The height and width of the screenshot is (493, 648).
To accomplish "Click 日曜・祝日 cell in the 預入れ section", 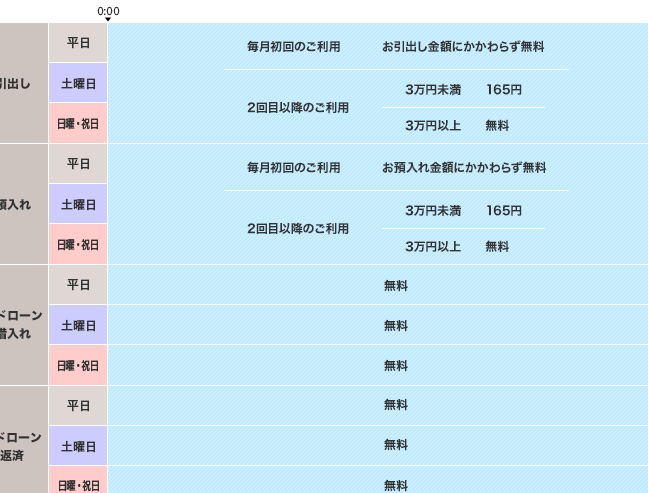I will pos(78,245).
